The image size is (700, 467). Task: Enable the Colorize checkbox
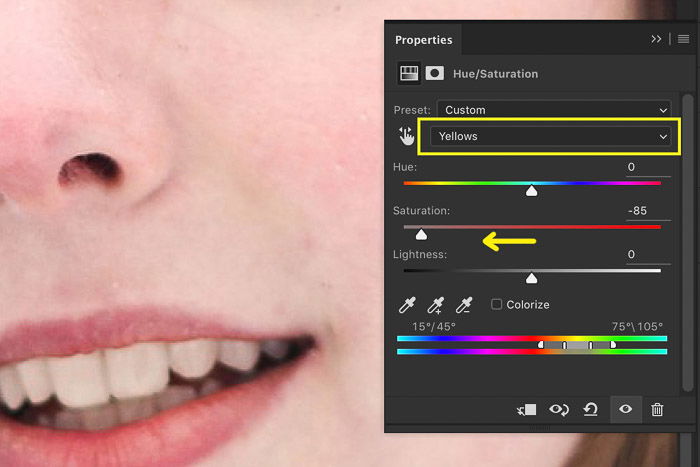(496, 304)
